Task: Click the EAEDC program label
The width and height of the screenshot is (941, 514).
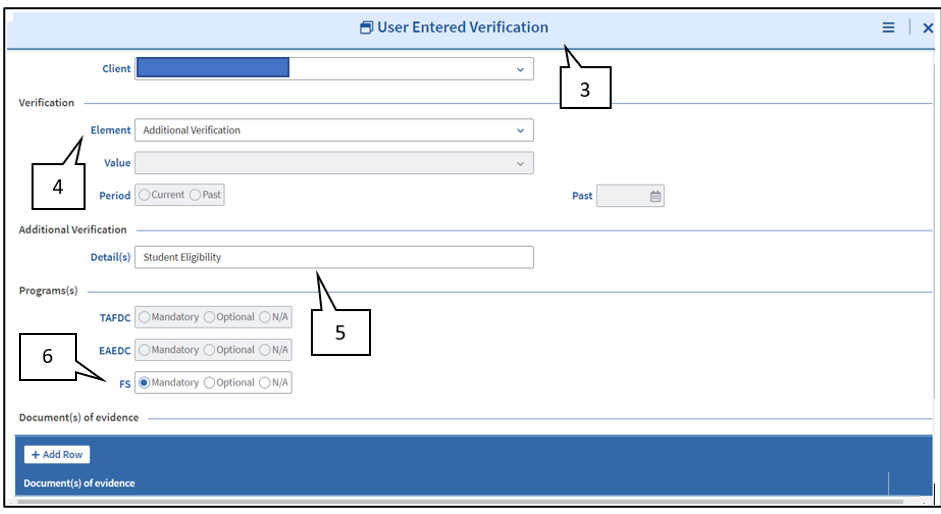Action: point(115,351)
